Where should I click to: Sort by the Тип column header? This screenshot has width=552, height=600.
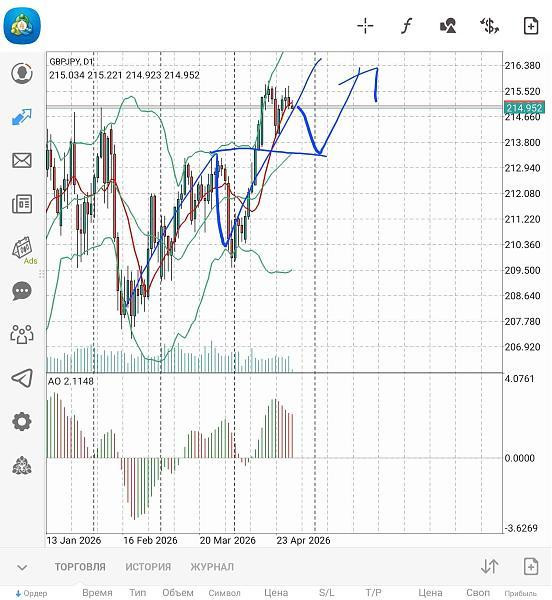(x=138, y=593)
